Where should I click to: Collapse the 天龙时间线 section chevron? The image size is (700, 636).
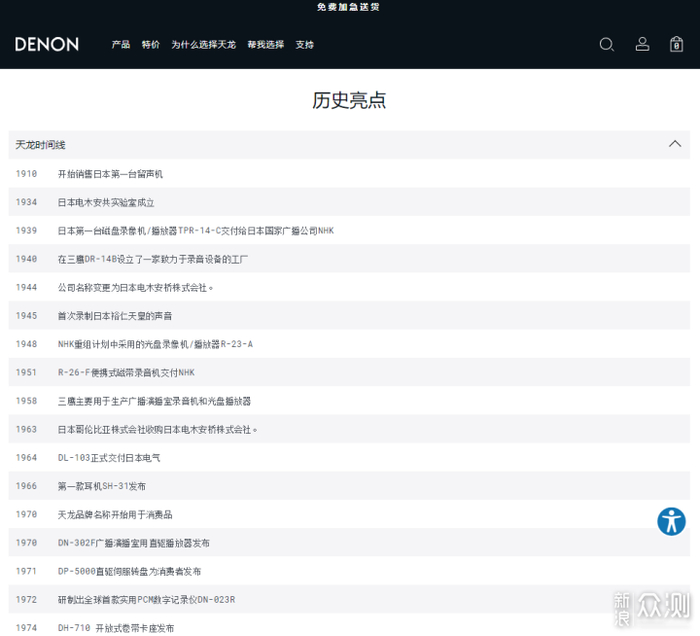pos(675,144)
